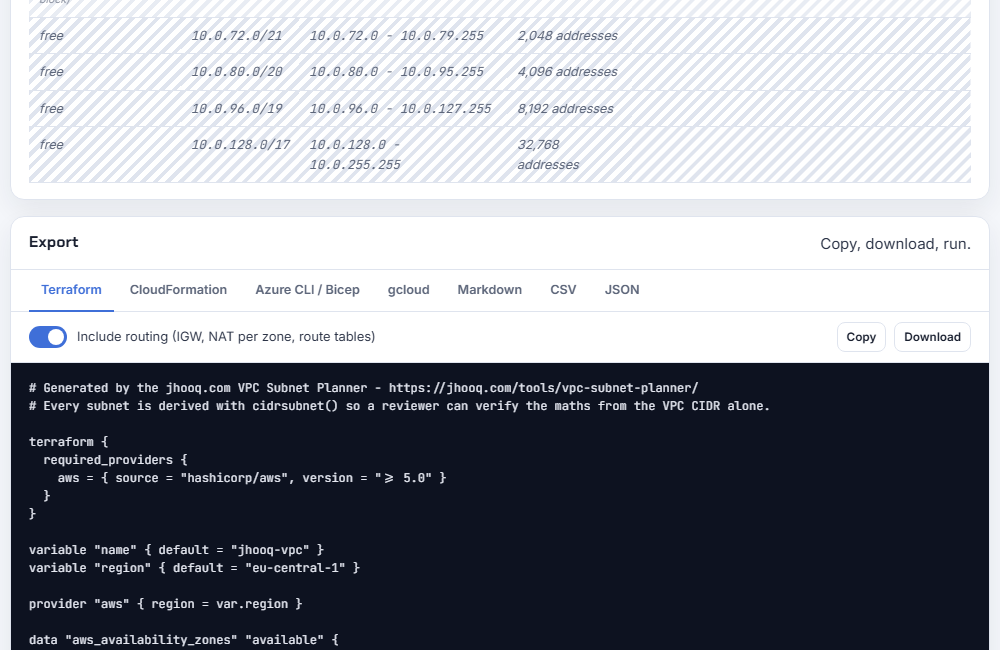Click 'free' label in the 10.0.80.0/20 row
The image size is (1000, 650).
(x=52, y=72)
